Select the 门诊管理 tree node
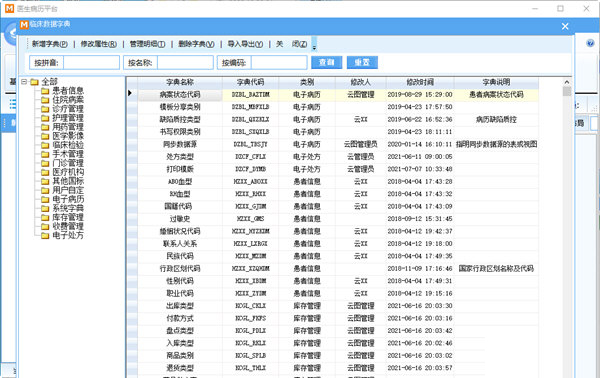The width and height of the screenshot is (600, 378). click(x=68, y=163)
